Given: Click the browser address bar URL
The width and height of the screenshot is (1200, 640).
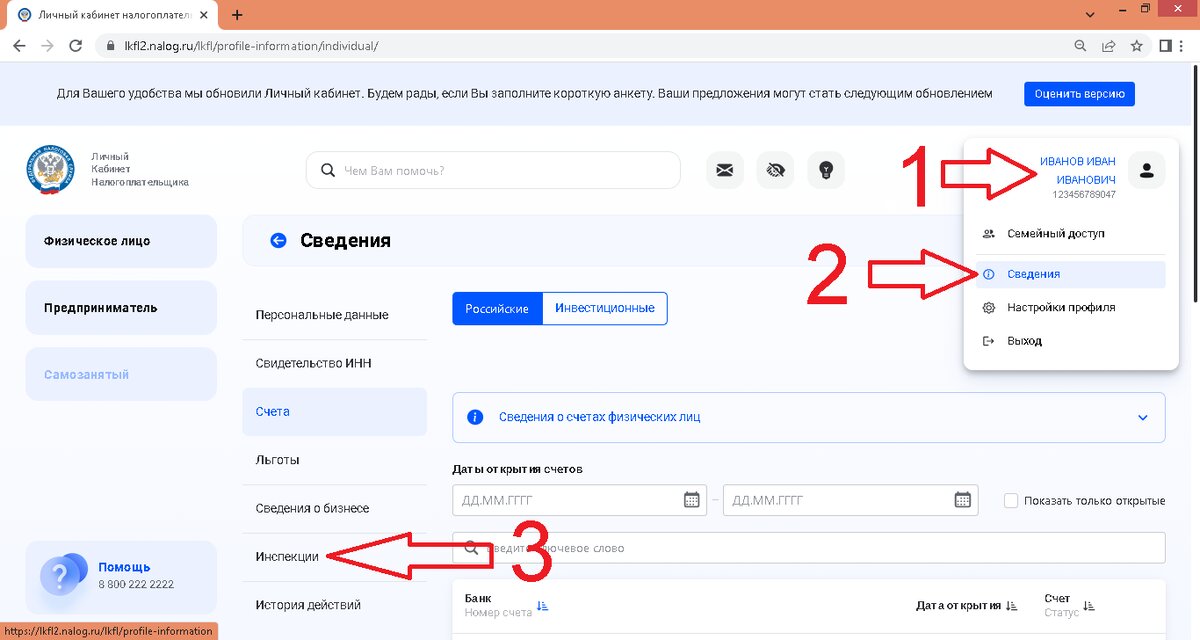Looking at the screenshot, I should tap(251, 46).
